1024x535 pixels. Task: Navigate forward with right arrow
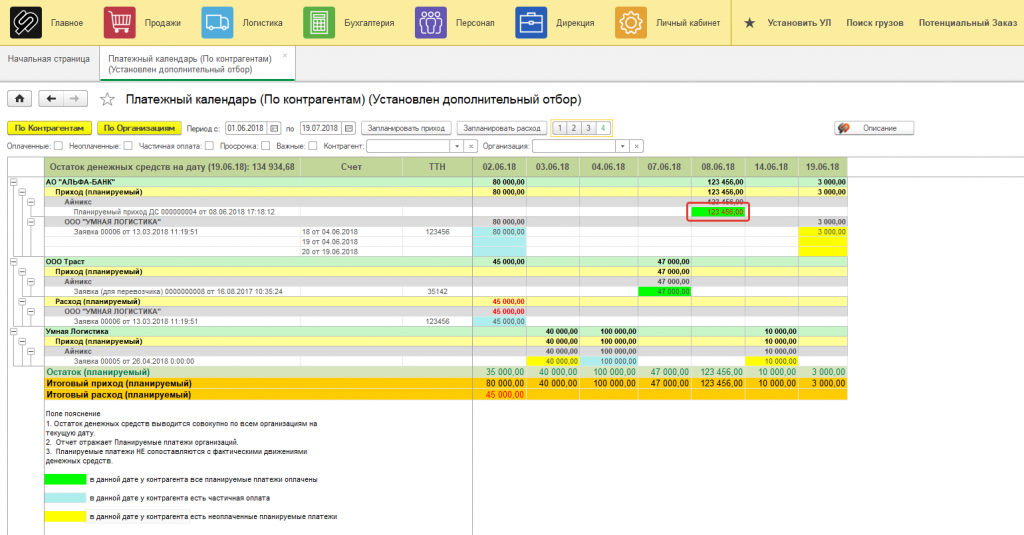(75, 99)
